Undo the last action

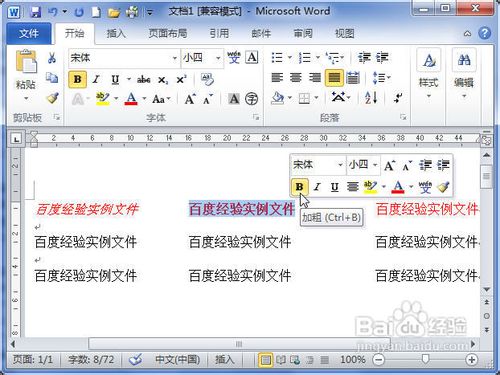53,12
